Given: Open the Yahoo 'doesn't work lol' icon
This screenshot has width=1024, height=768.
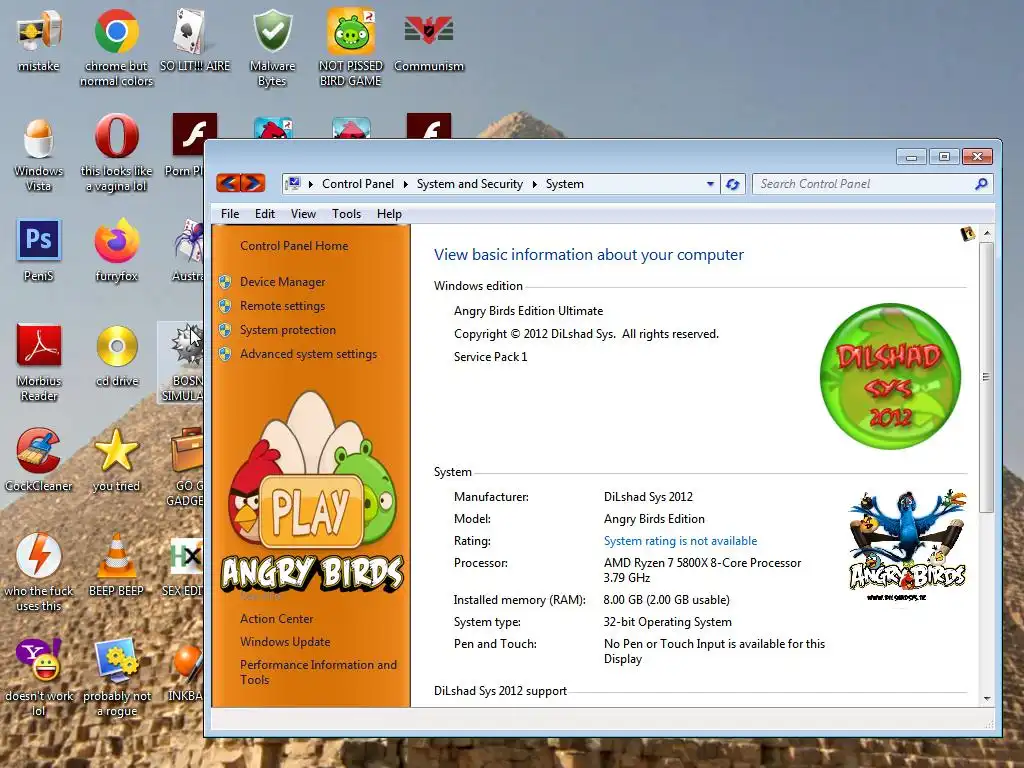Looking at the screenshot, I should 39,678.
